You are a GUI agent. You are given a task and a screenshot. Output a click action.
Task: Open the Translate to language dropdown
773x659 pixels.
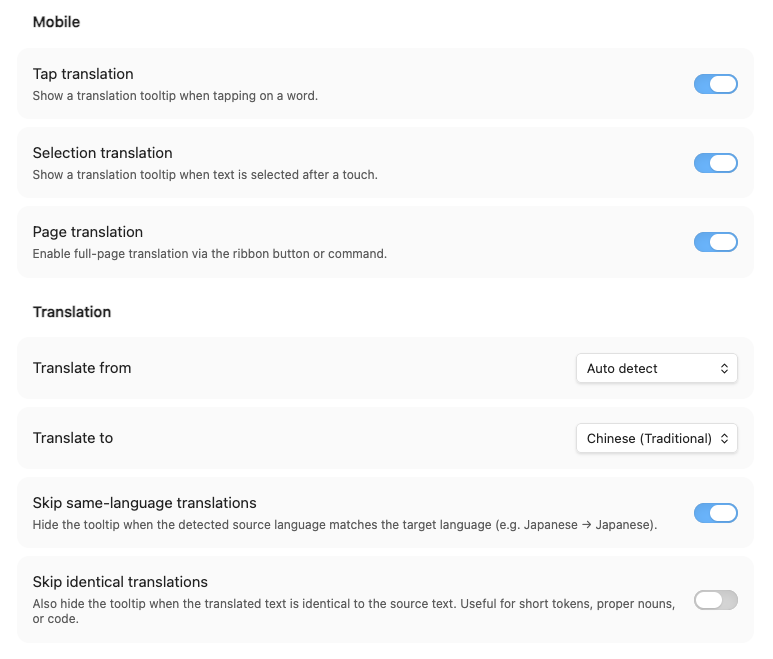click(657, 438)
